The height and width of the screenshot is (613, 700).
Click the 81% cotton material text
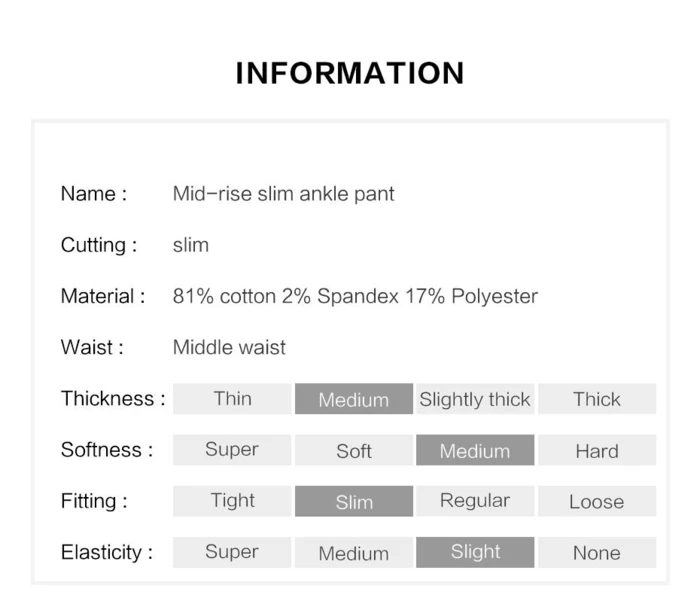coord(225,296)
